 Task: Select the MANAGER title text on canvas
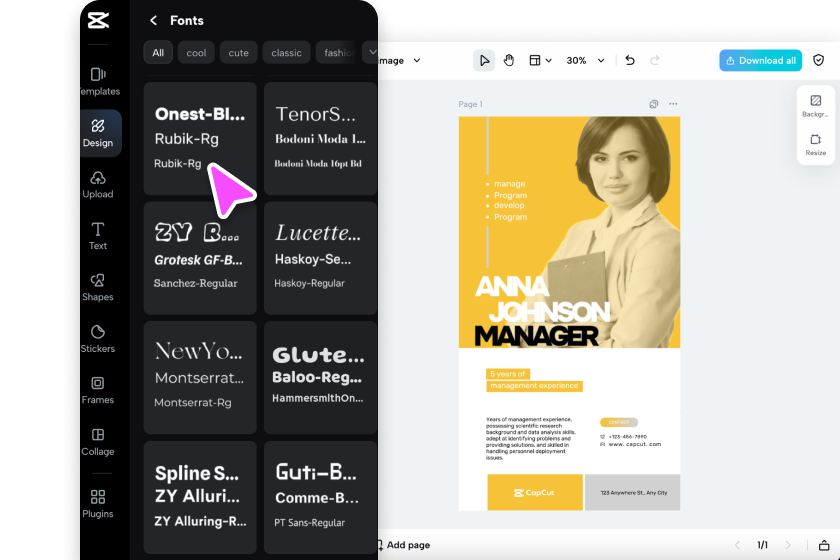point(536,336)
